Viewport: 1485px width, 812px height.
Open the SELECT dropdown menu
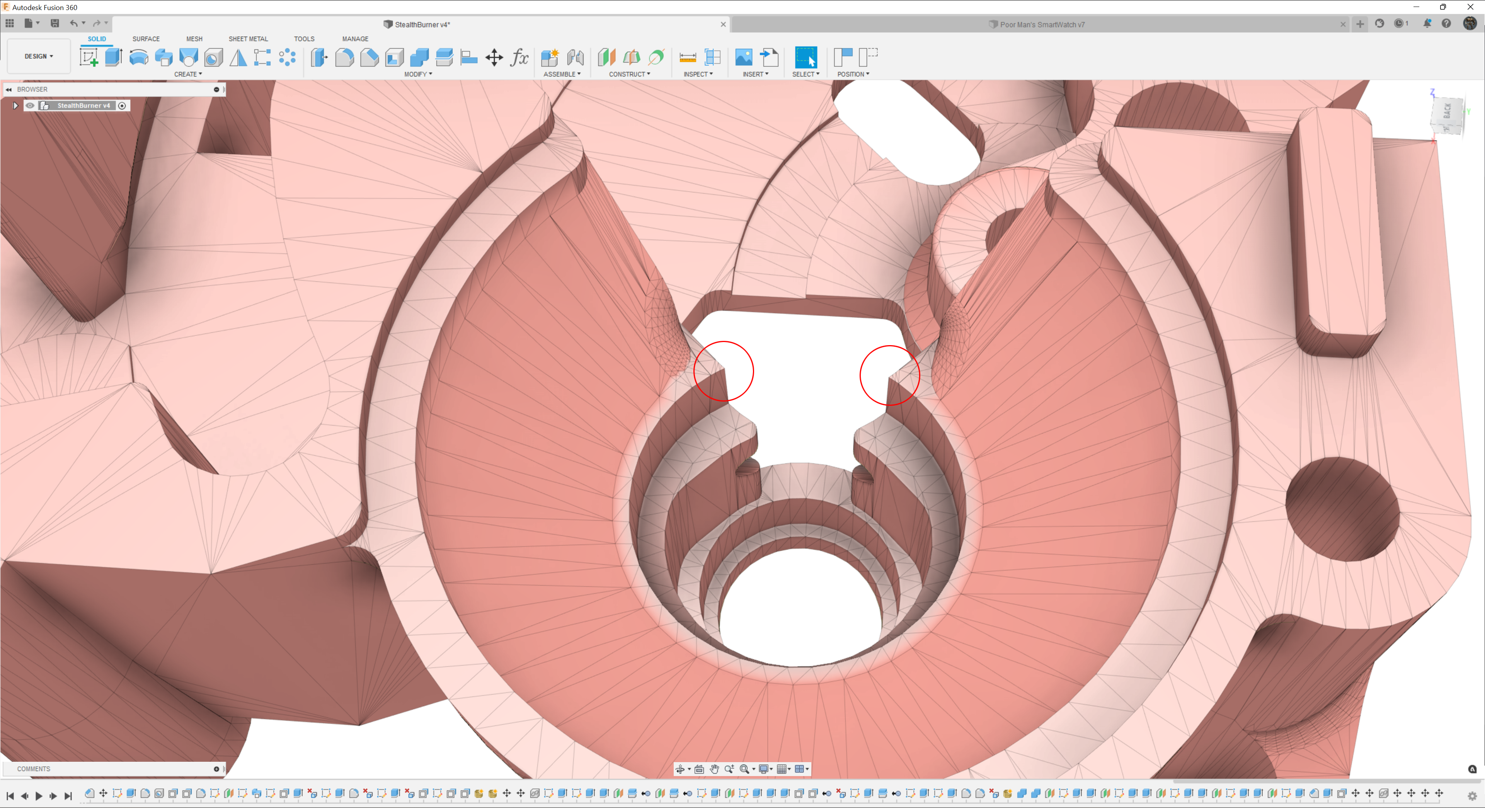806,74
